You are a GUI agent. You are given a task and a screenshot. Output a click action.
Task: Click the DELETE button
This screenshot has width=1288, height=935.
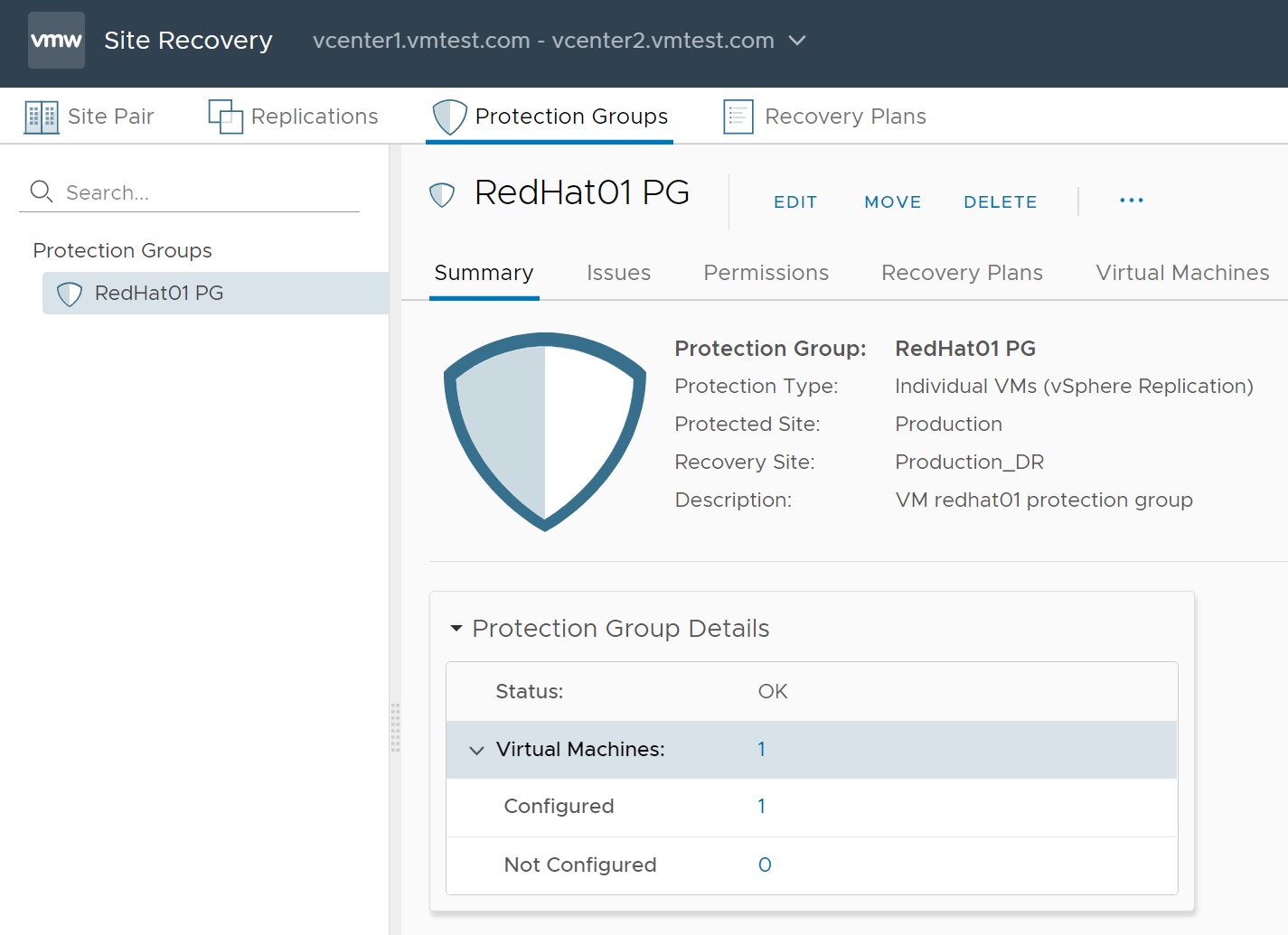tap(1001, 202)
